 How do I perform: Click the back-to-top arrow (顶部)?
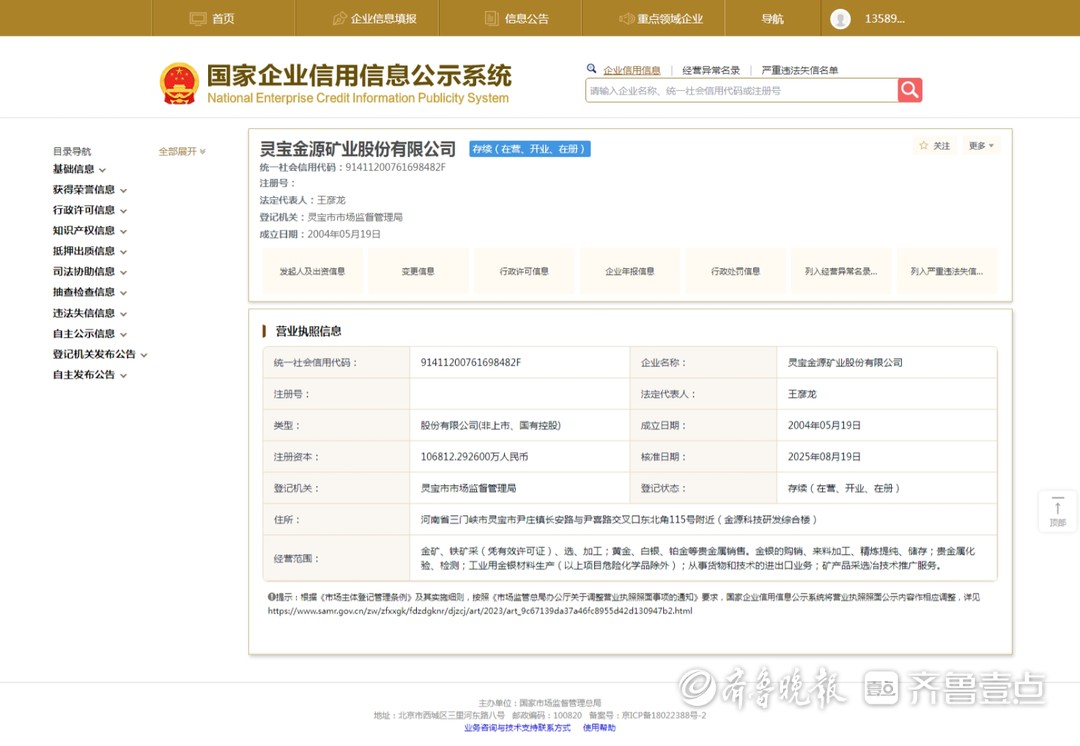(1057, 512)
